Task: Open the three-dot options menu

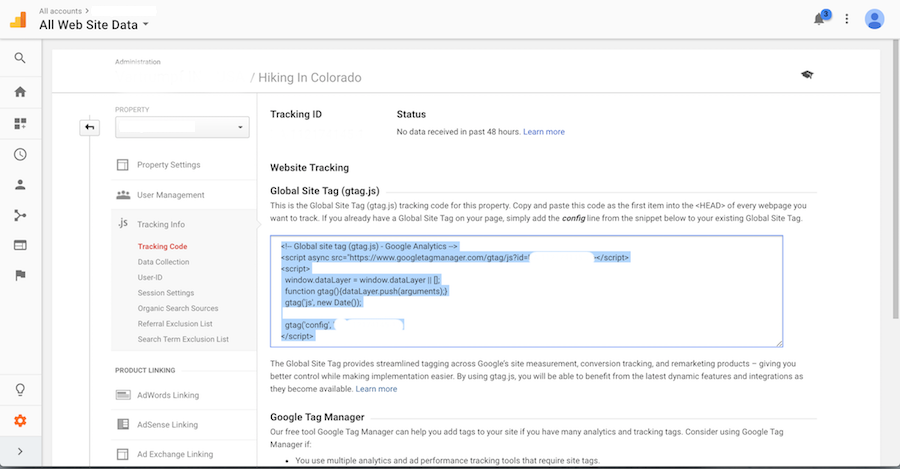Action: click(847, 19)
